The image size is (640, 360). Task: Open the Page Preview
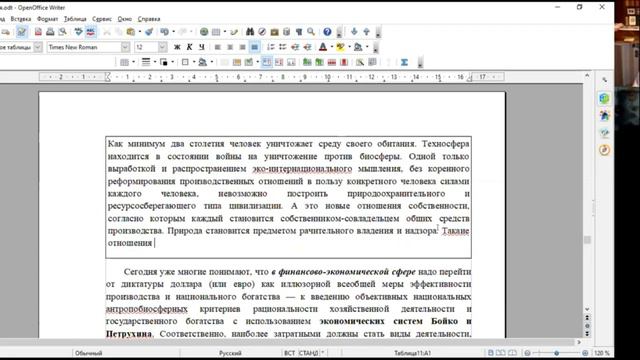coord(62,32)
